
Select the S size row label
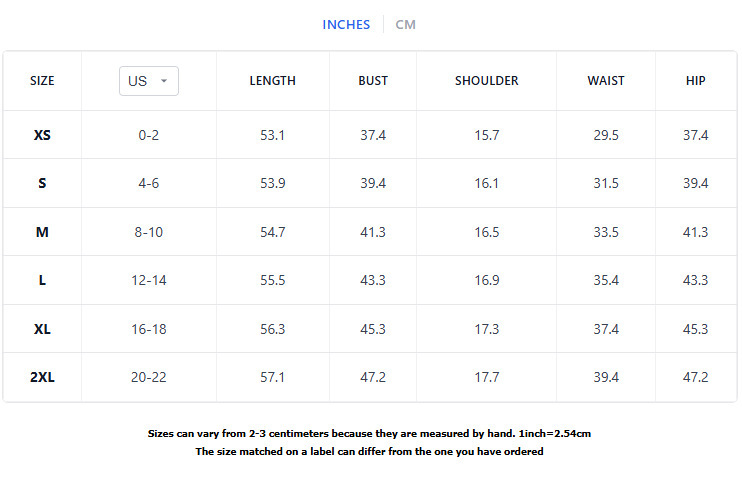42,183
